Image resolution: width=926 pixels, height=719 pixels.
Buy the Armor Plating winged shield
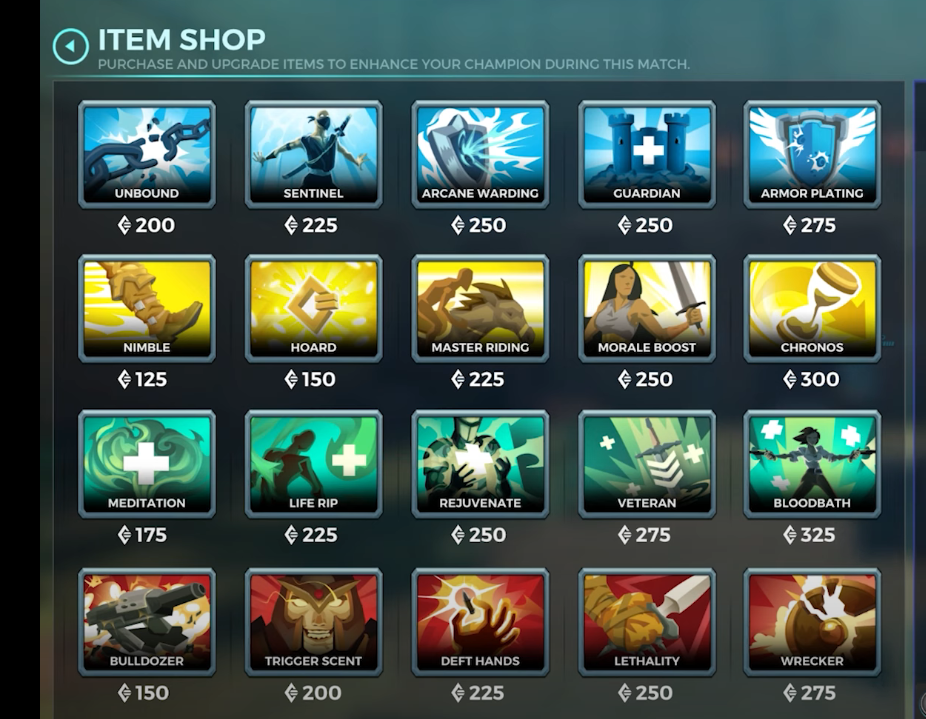tap(812, 154)
